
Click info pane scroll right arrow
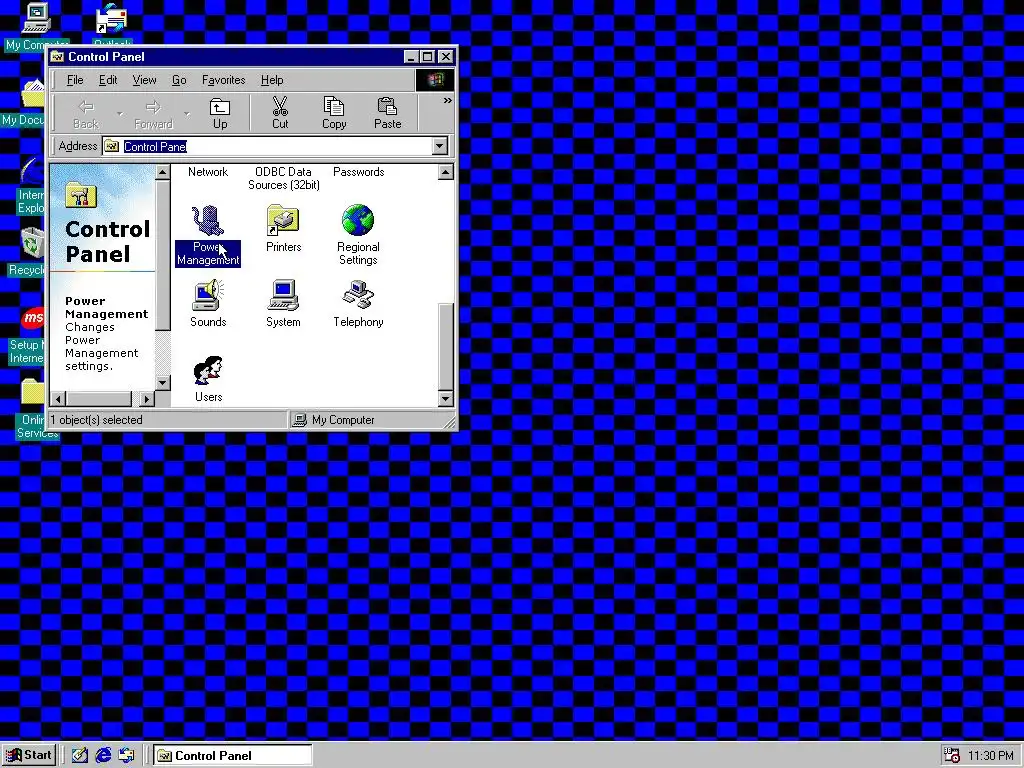click(146, 398)
